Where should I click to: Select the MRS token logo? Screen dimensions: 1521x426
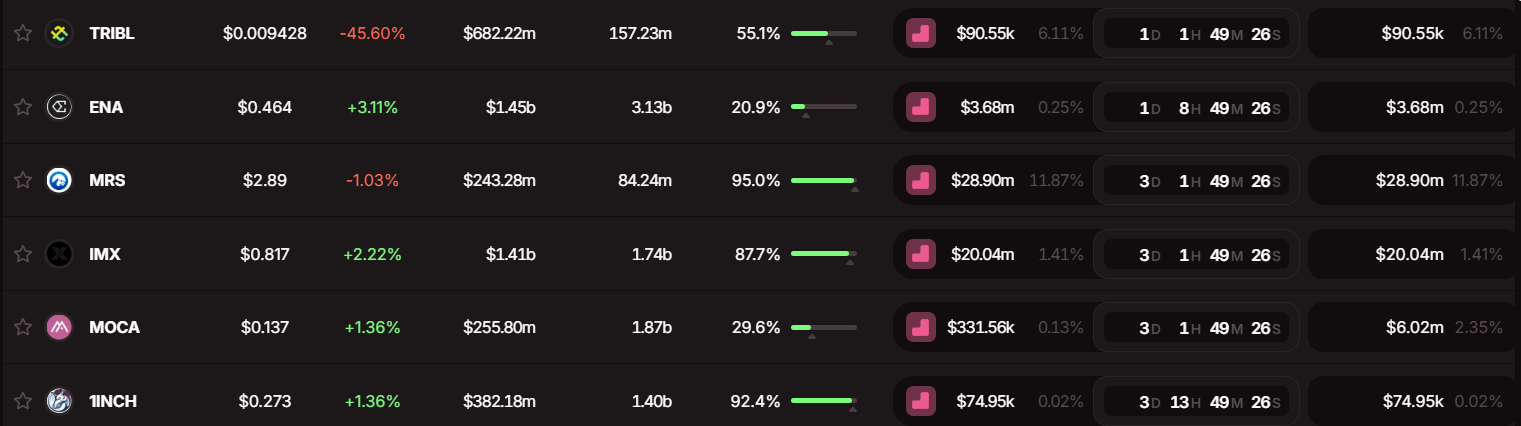(x=60, y=180)
